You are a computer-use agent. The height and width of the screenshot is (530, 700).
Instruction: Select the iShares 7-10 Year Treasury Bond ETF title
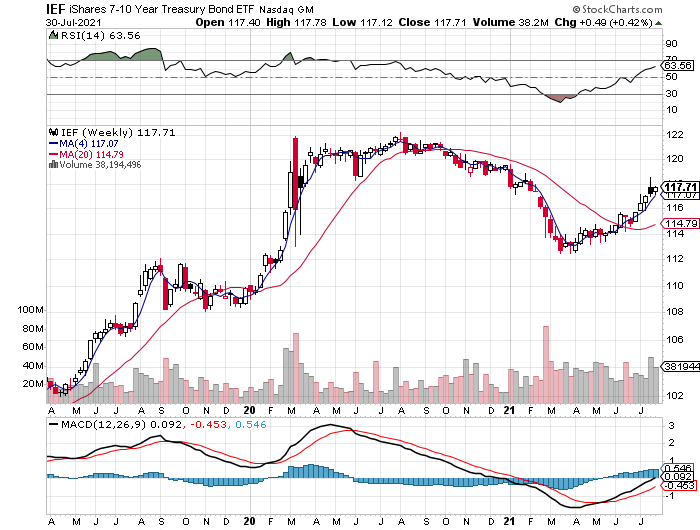tap(162, 9)
